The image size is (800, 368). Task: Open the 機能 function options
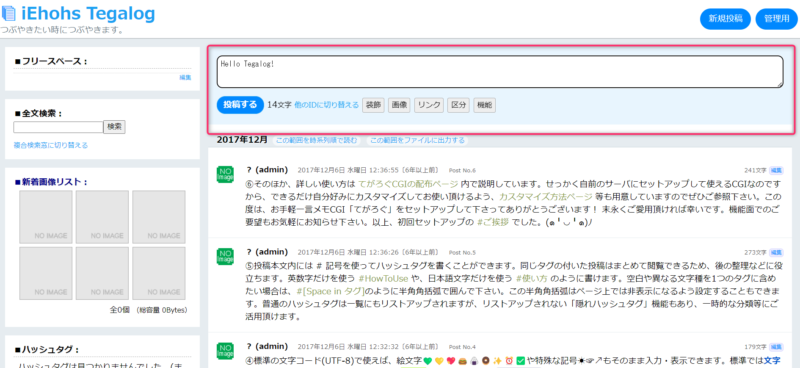(x=484, y=105)
